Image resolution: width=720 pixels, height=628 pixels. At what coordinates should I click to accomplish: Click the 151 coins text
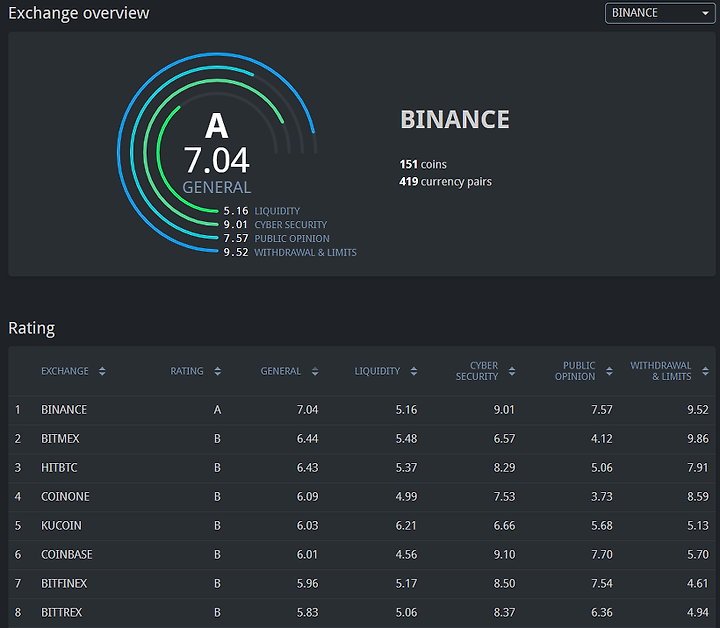[423, 164]
